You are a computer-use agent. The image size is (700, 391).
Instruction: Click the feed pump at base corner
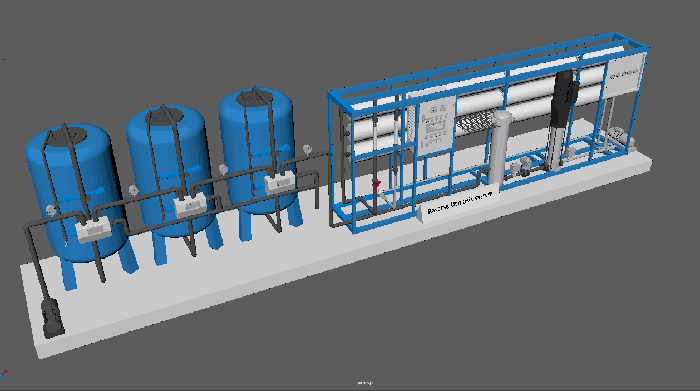pyautogui.click(x=52, y=318)
